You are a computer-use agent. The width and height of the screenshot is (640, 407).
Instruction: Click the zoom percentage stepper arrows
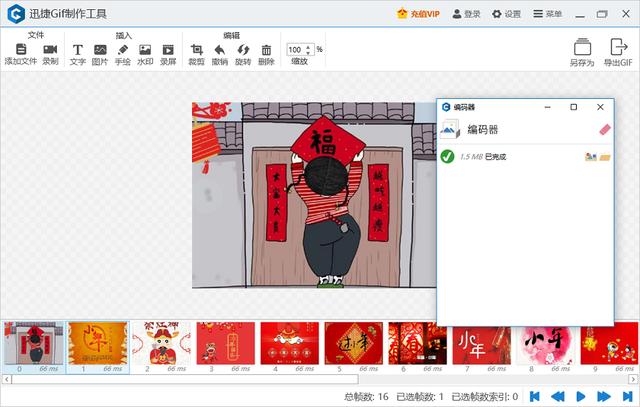coord(308,49)
